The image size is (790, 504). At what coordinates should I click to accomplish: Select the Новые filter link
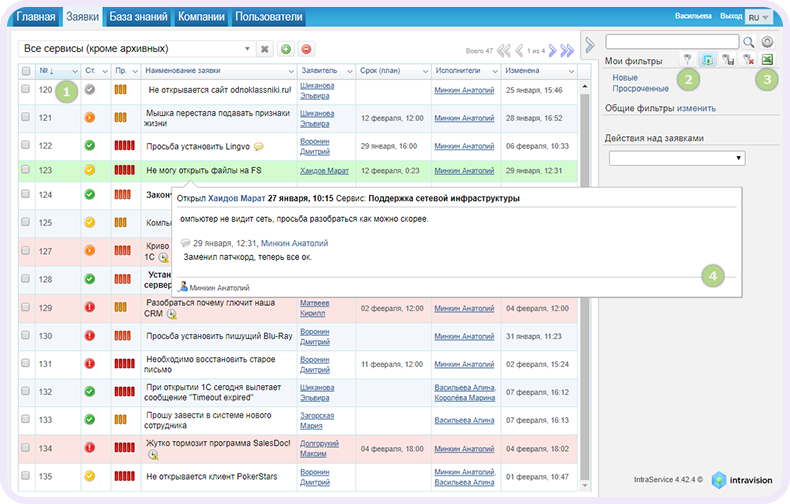click(625, 78)
